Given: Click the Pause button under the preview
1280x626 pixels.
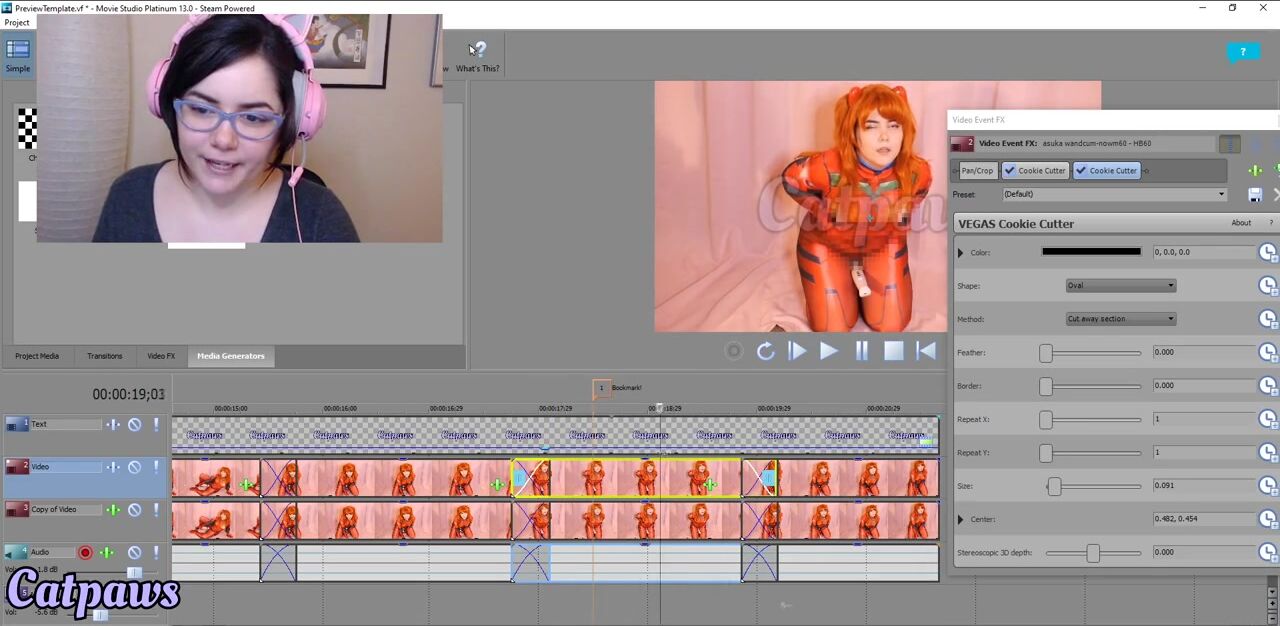Looking at the screenshot, I should coord(861,351).
